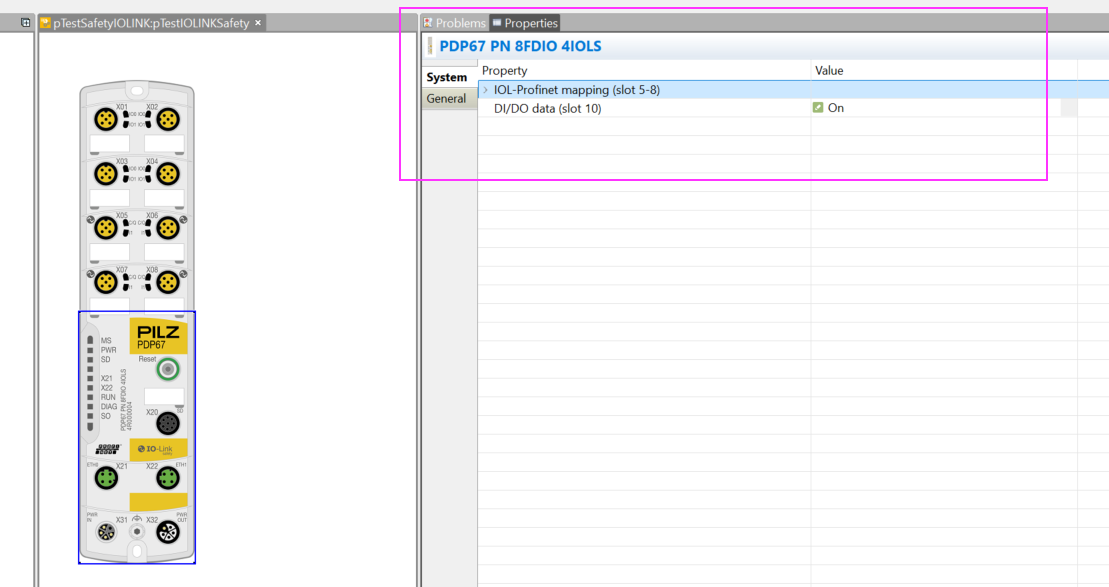Screen dimensions: 1109x587
Task: Select the X31 PWR IN connector
Action: click(x=106, y=532)
